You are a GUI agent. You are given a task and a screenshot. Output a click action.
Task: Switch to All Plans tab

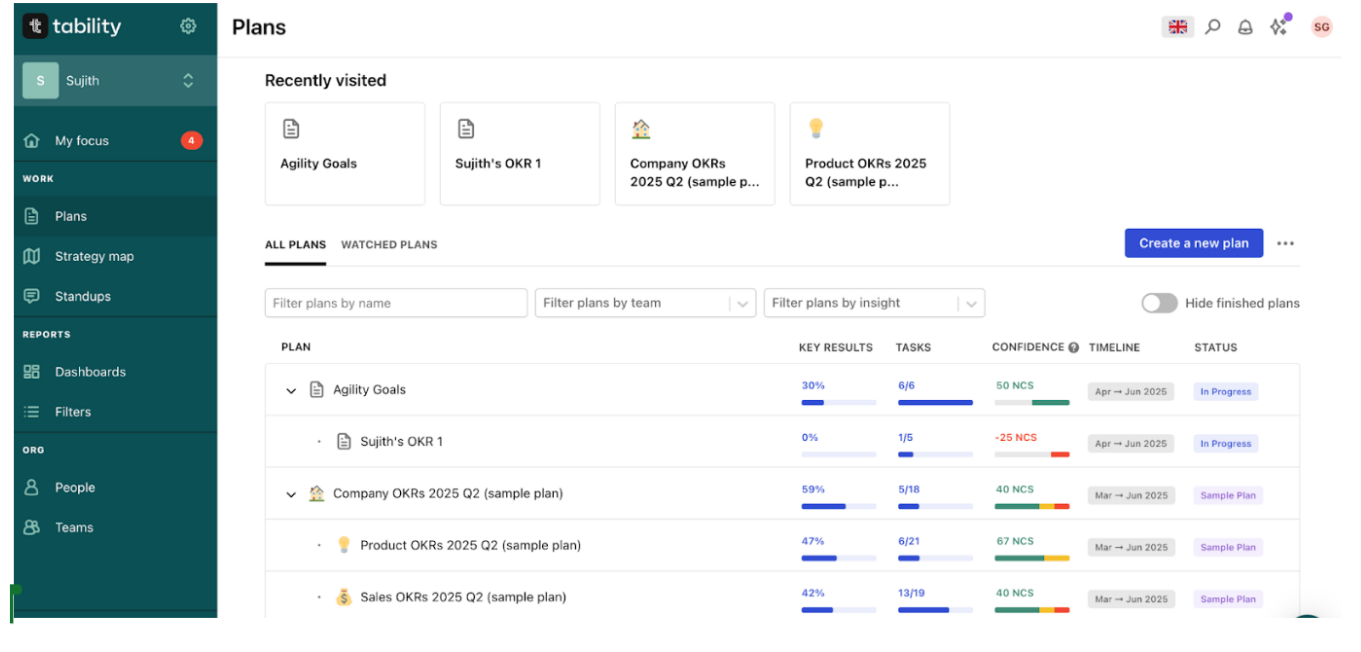pyautogui.click(x=295, y=245)
